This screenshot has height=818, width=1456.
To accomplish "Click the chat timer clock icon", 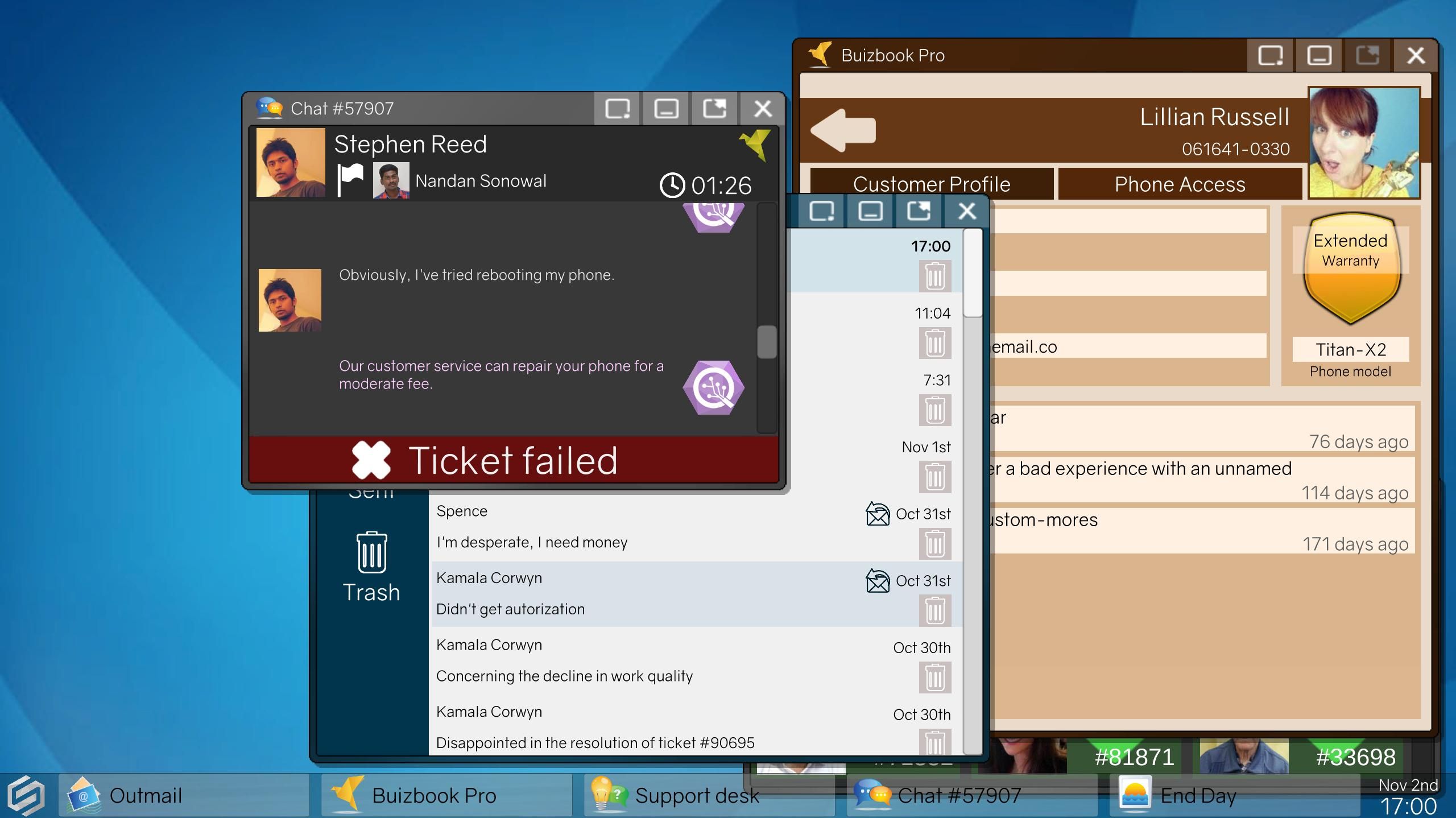I will [x=672, y=185].
